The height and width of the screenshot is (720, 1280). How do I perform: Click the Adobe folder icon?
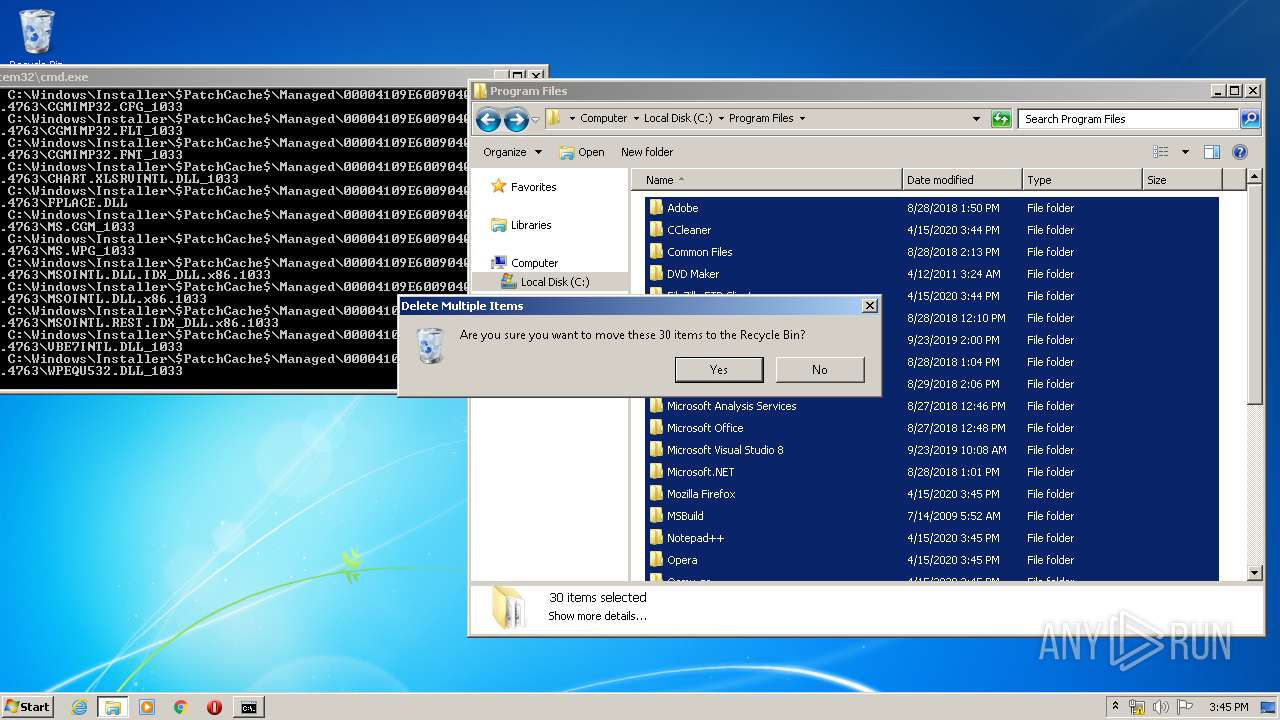tap(656, 208)
